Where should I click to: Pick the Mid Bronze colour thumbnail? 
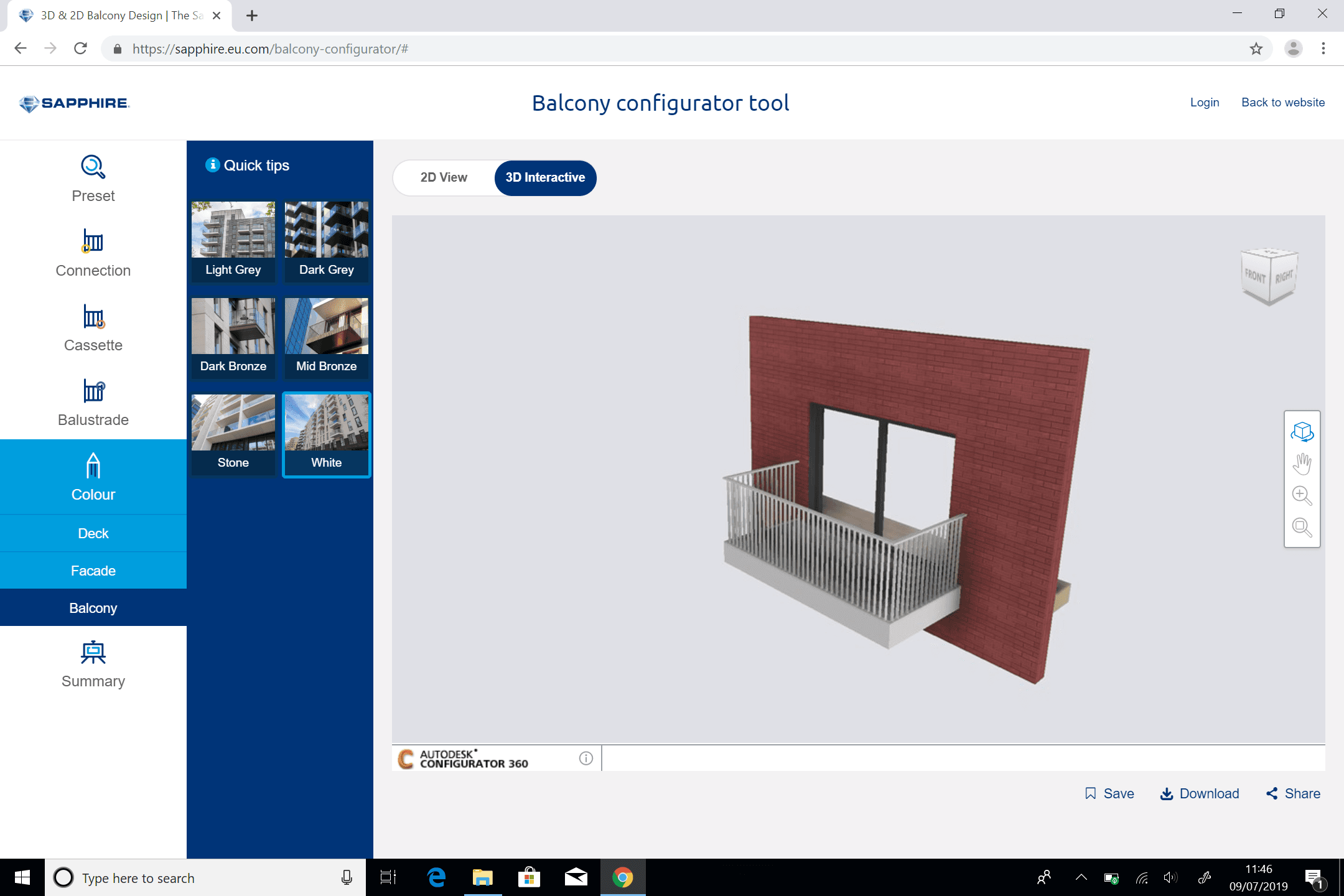pyautogui.click(x=326, y=337)
